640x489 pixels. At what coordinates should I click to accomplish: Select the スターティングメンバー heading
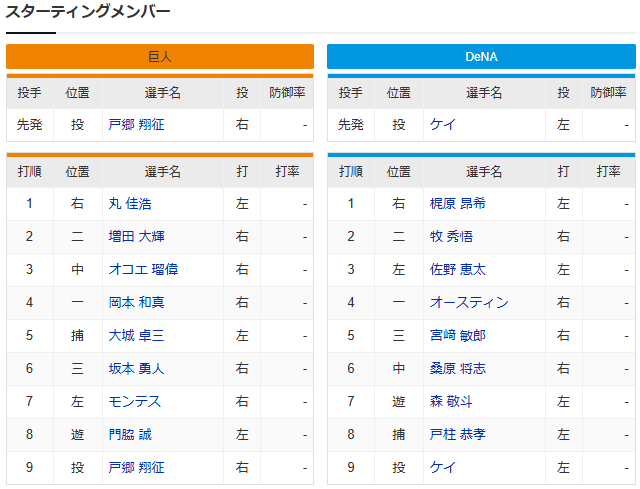coord(88,11)
